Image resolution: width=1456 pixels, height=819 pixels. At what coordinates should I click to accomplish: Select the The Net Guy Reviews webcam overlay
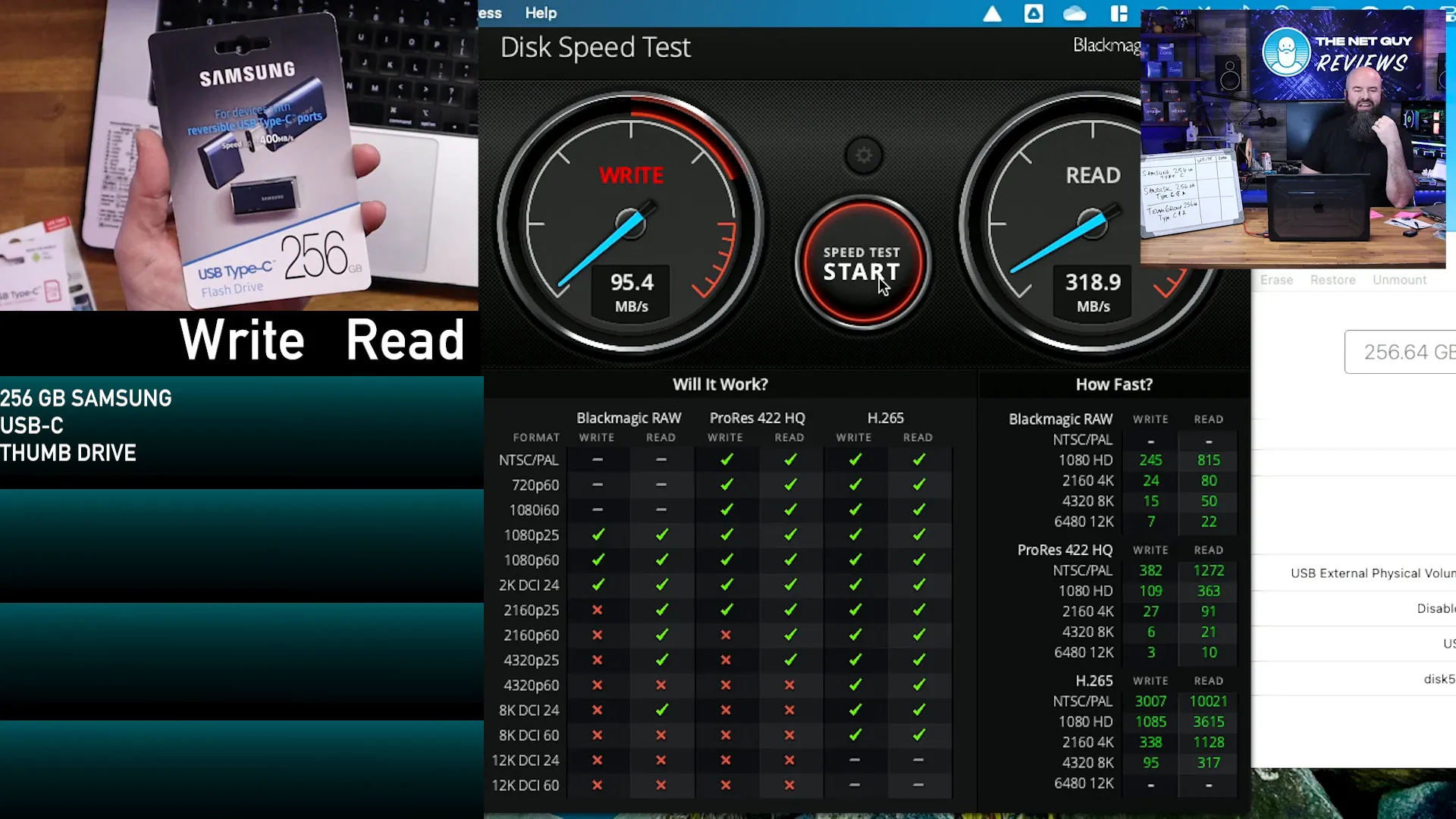[x=1293, y=139]
